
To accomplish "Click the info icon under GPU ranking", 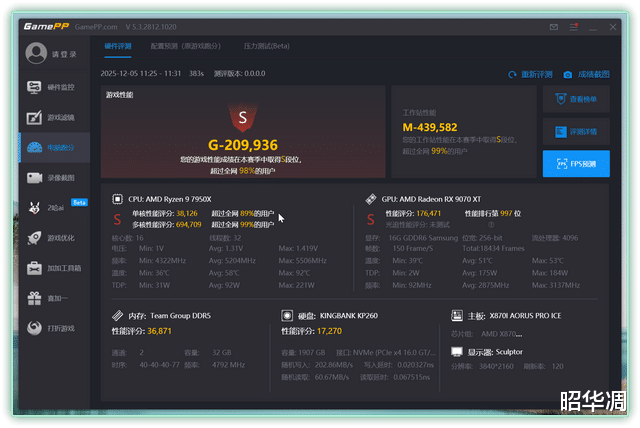I will point(491,224).
